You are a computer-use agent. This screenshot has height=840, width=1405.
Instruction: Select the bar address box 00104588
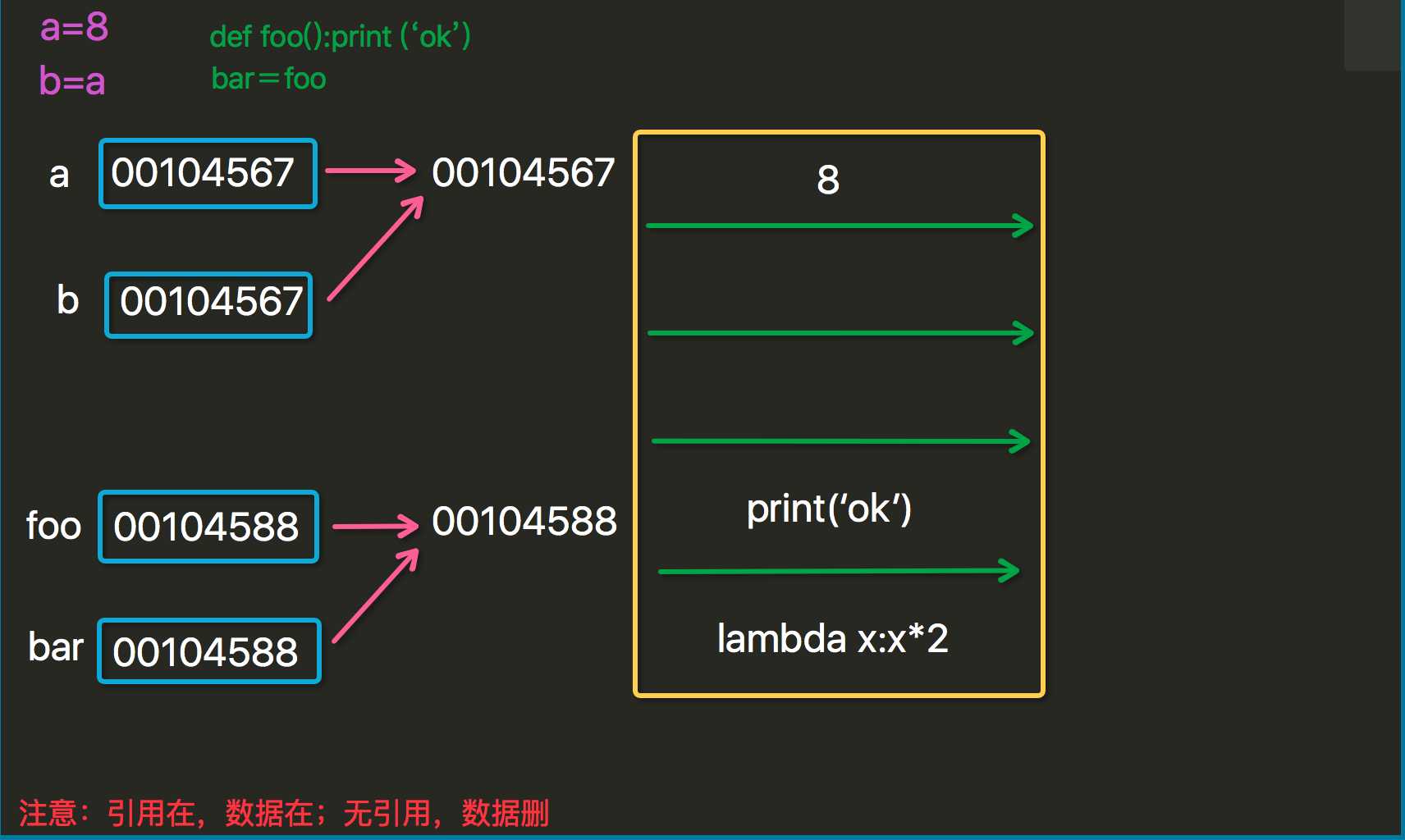pos(209,651)
